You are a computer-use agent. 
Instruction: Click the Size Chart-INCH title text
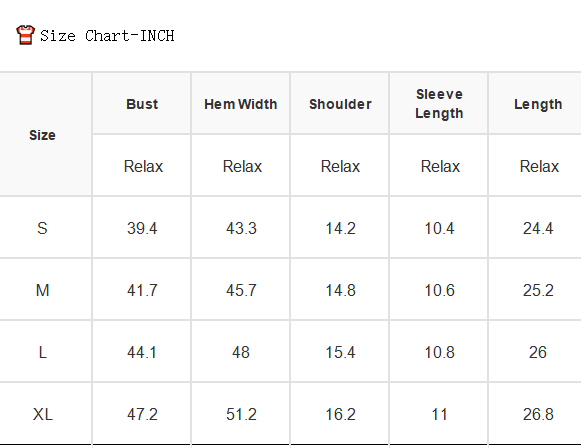tap(107, 36)
